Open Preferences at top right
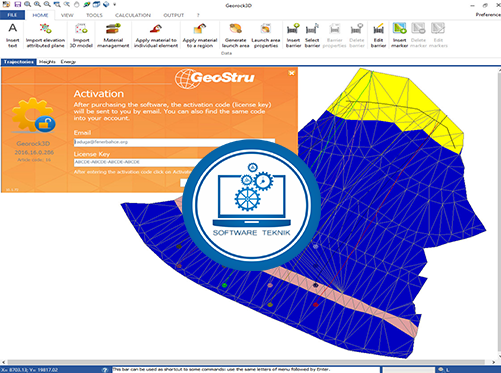The width and height of the screenshot is (501, 373). coord(488,15)
